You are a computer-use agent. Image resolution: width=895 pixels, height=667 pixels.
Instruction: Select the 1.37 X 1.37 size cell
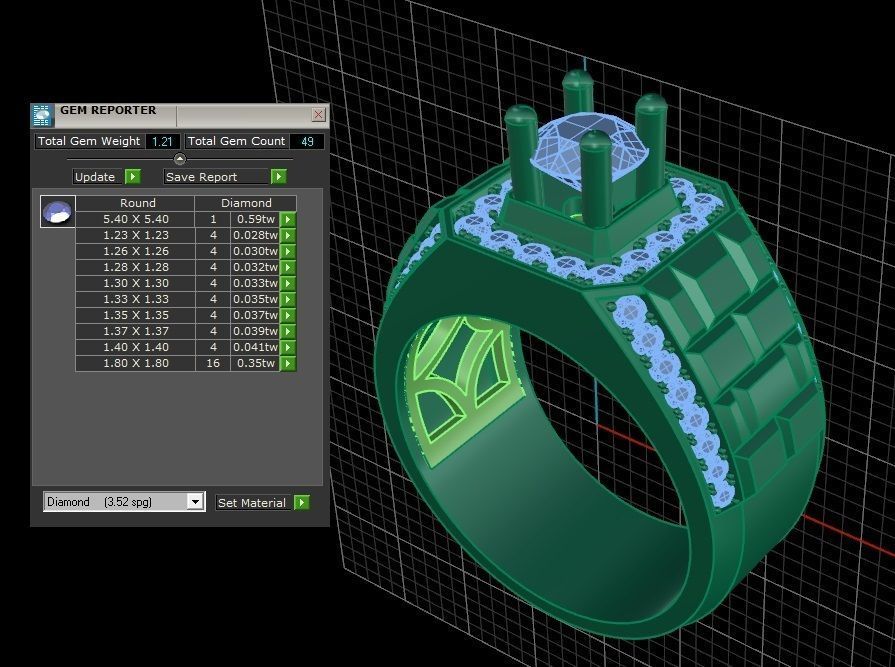pos(135,331)
